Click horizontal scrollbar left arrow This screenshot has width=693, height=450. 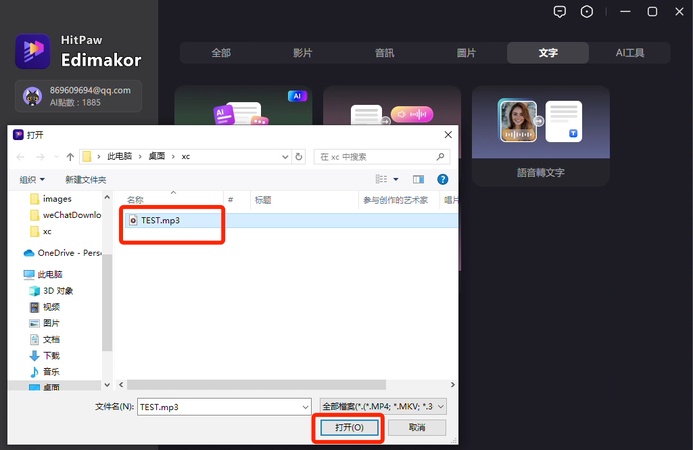coord(121,385)
